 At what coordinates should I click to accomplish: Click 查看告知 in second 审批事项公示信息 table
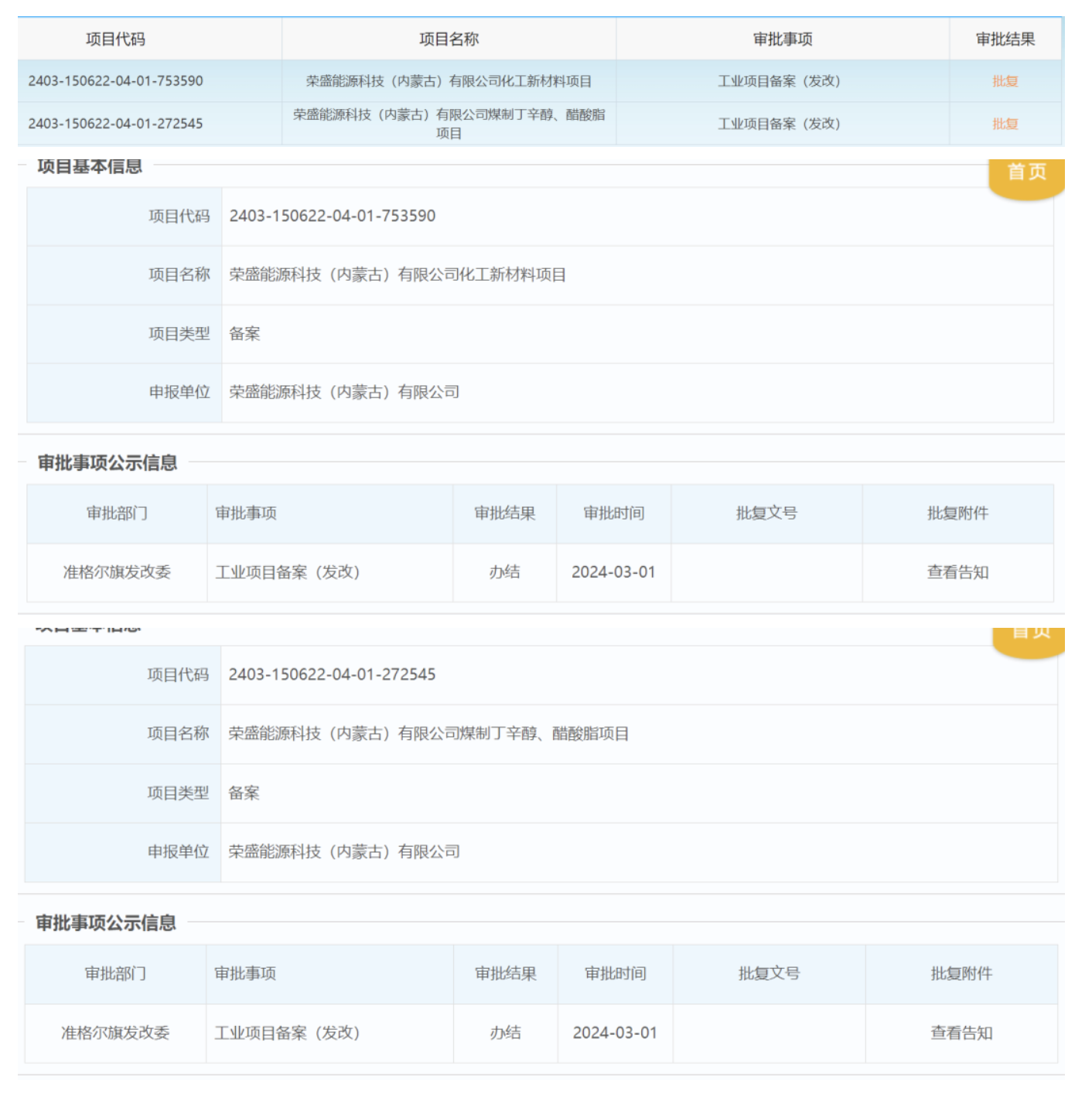click(961, 1033)
